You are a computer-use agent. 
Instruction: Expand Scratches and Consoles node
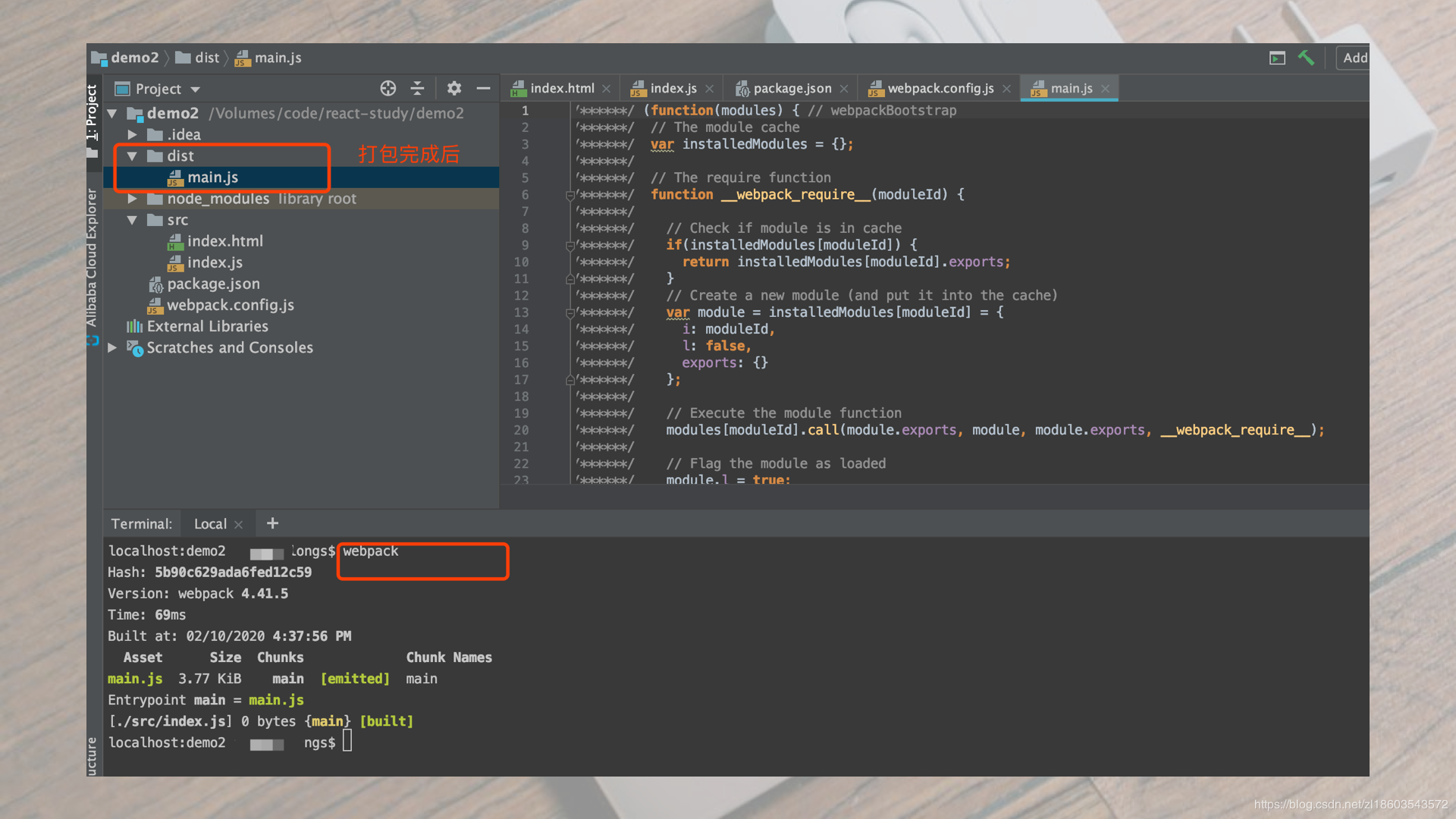112,347
